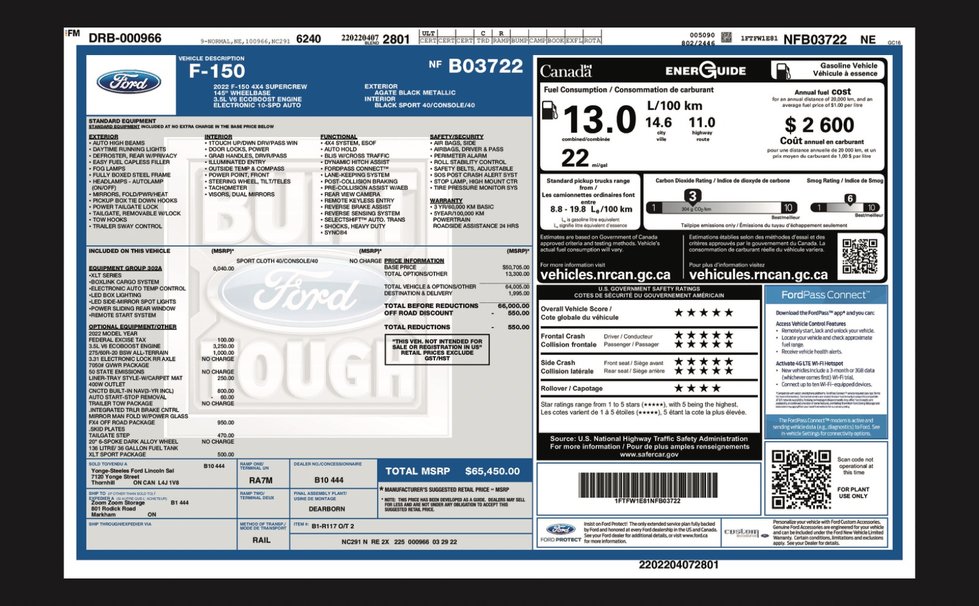Click the NFB03722 code at top right
This screenshot has height=606, width=979.
pyautogui.click(x=814, y=39)
